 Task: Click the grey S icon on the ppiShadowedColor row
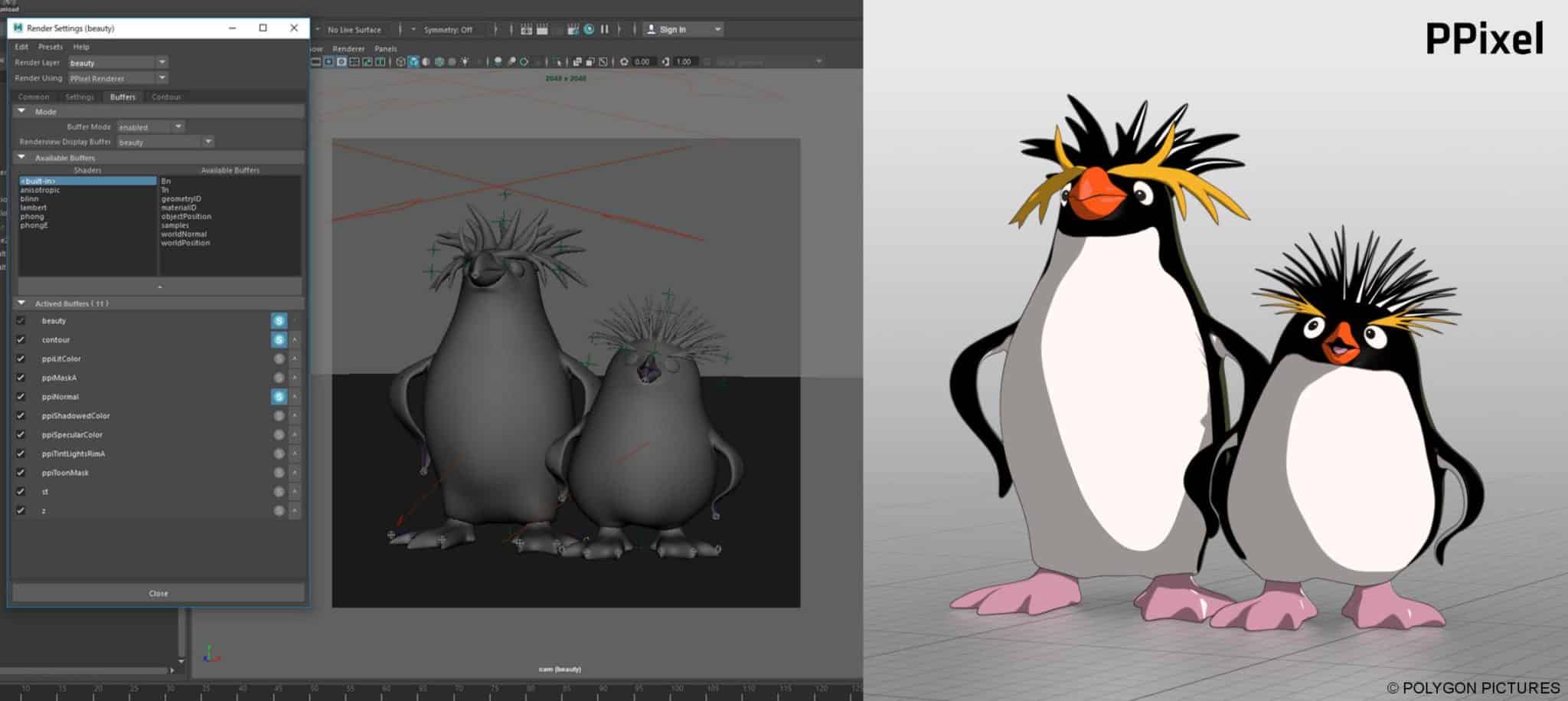point(279,416)
